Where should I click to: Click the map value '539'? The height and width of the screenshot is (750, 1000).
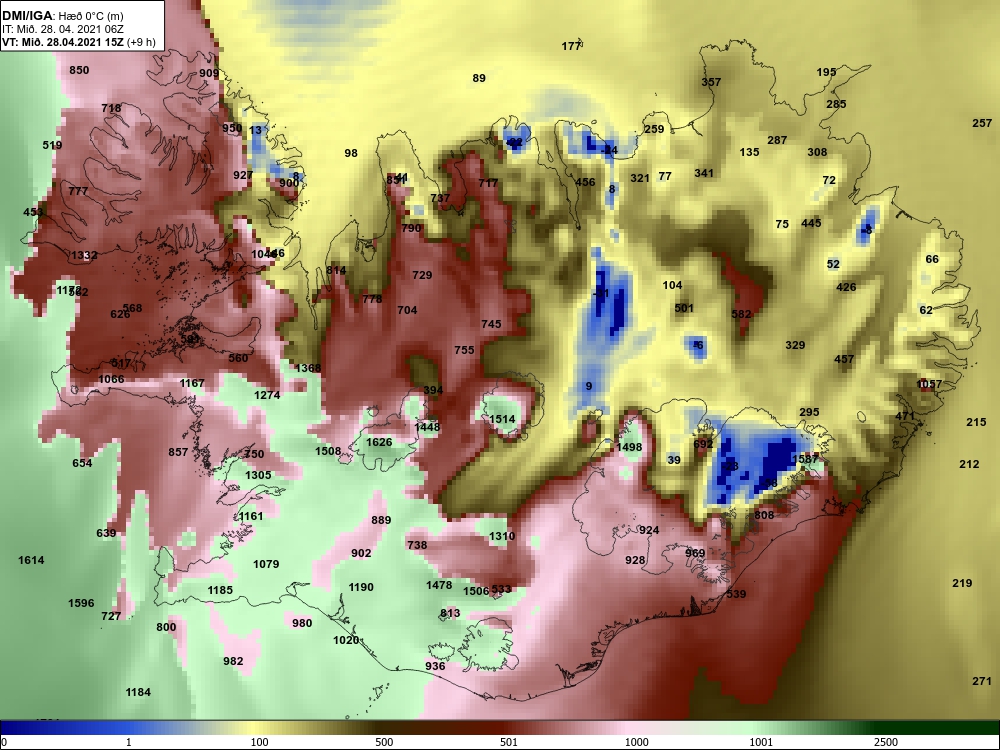(x=736, y=594)
